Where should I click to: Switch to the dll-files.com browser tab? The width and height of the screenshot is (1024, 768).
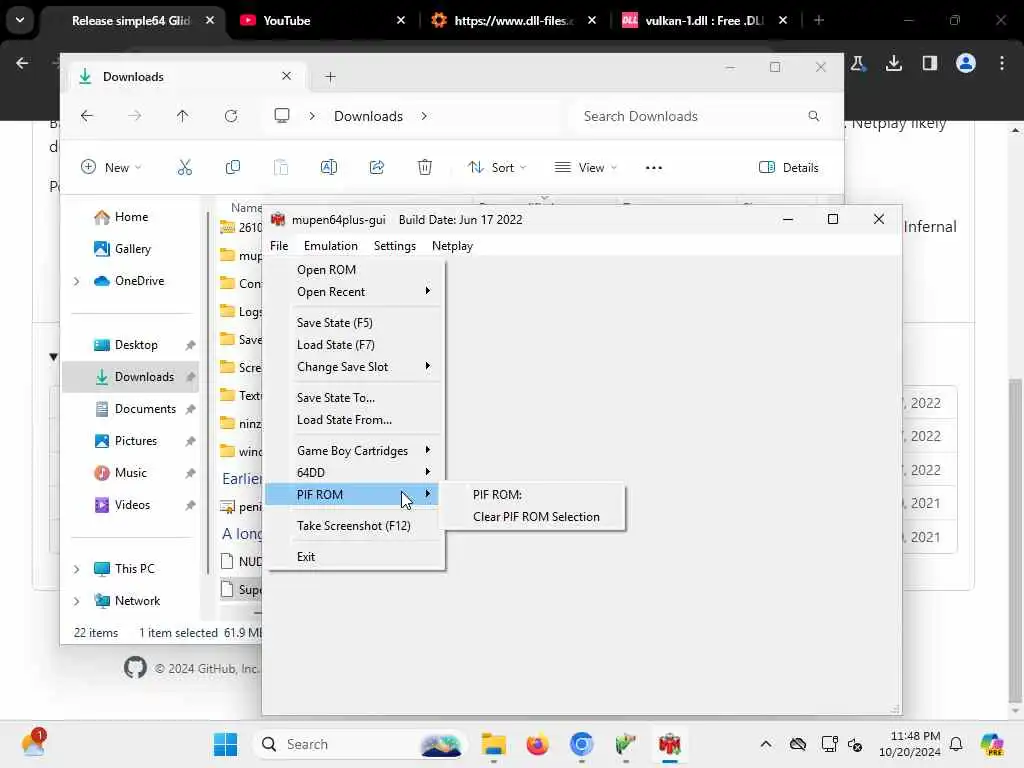[x=511, y=21]
